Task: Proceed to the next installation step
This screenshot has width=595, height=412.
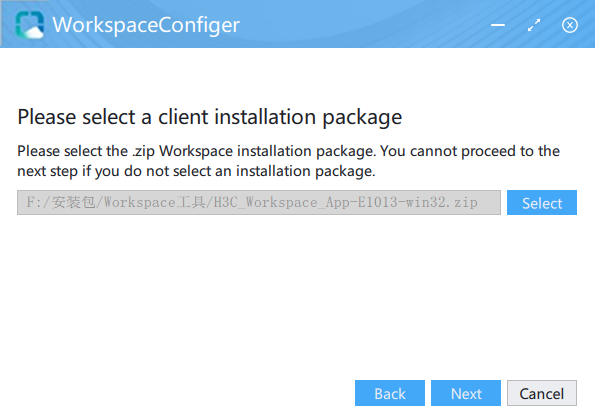Action: [466, 393]
